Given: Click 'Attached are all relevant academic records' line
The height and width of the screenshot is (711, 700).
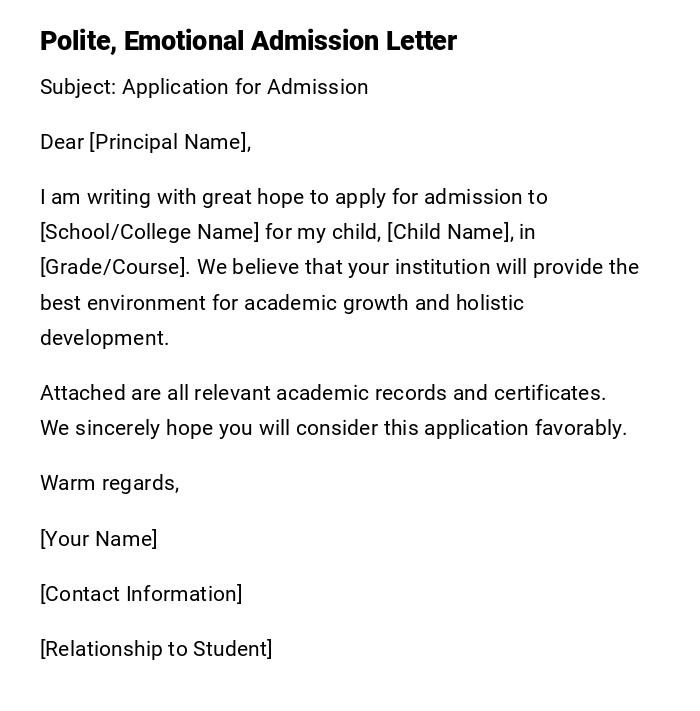Looking at the screenshot, I should (250, 393).
